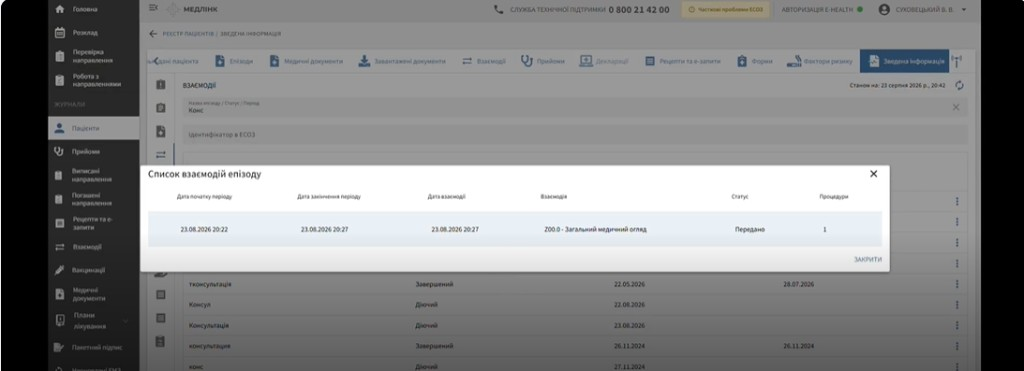Open Декларації tab

(x=604, y=61)
